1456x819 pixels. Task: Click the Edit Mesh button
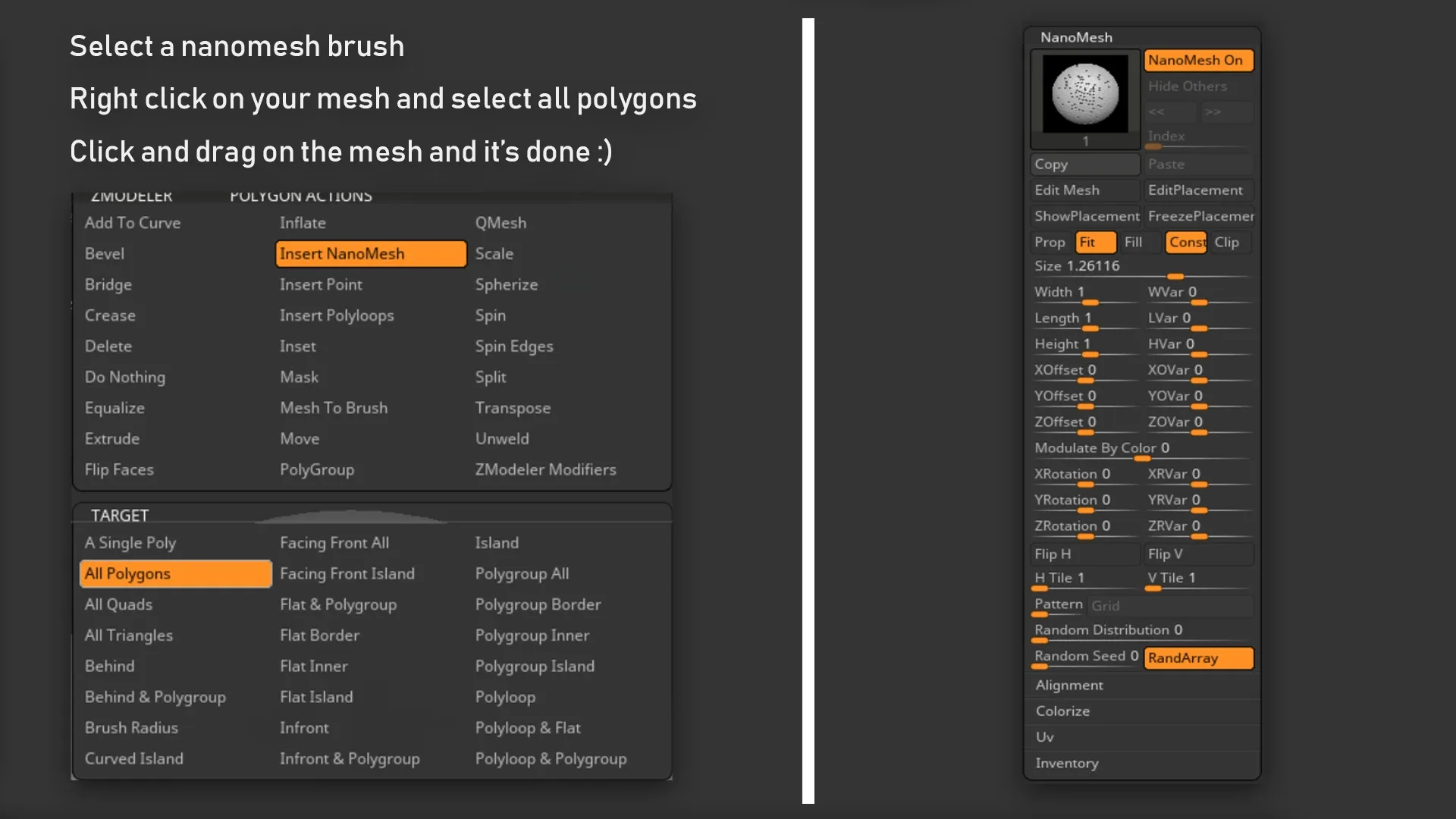1084,190
